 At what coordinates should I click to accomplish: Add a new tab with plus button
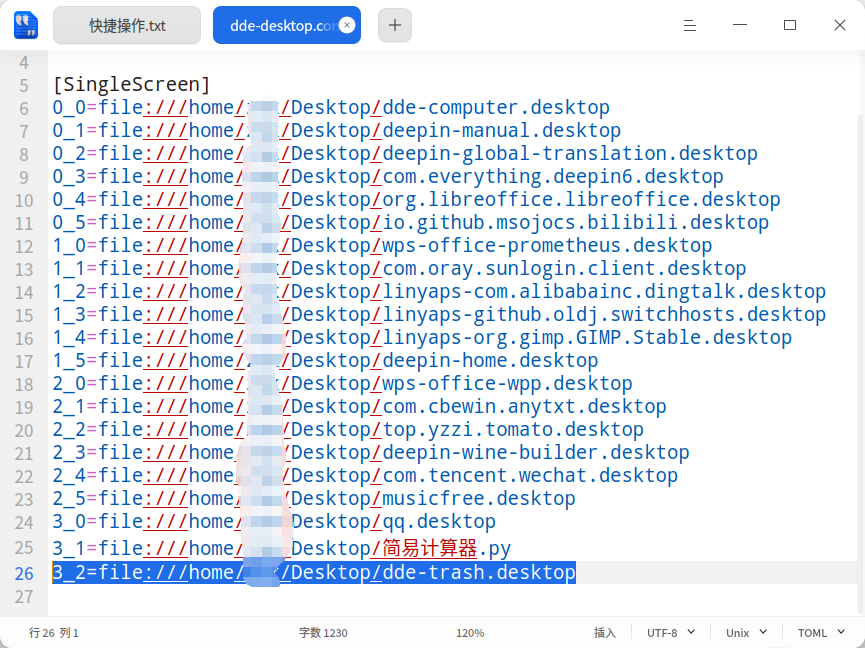[x=394, y=25]
